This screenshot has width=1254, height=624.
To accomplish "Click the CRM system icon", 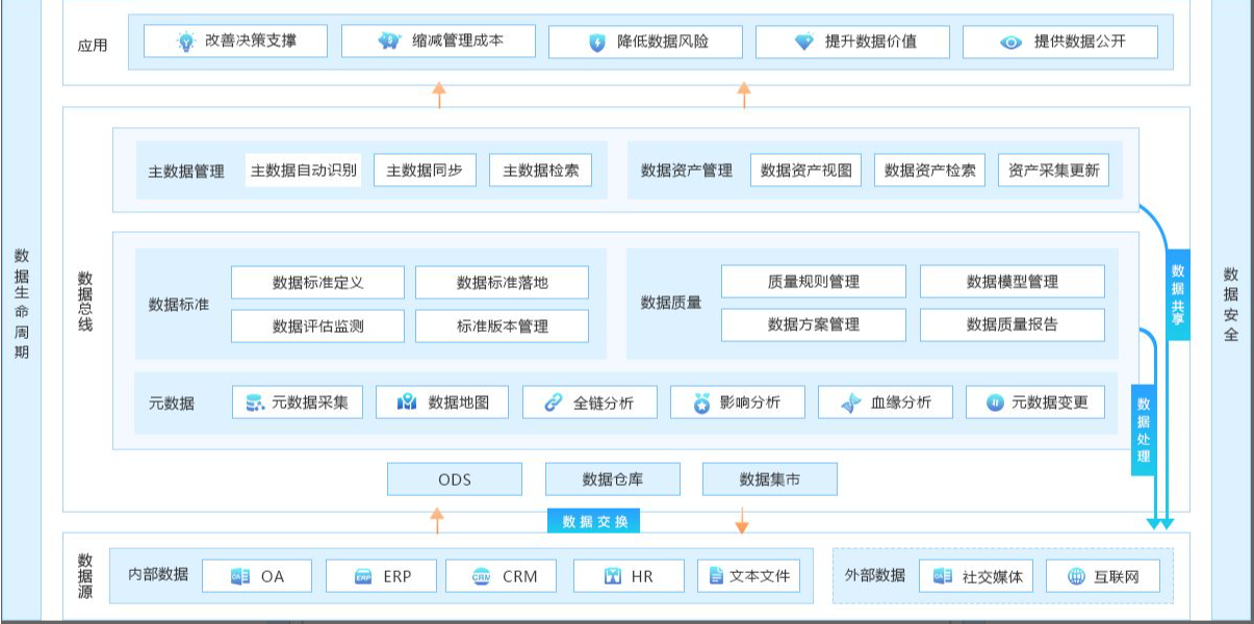I will [x=482, y=577].
